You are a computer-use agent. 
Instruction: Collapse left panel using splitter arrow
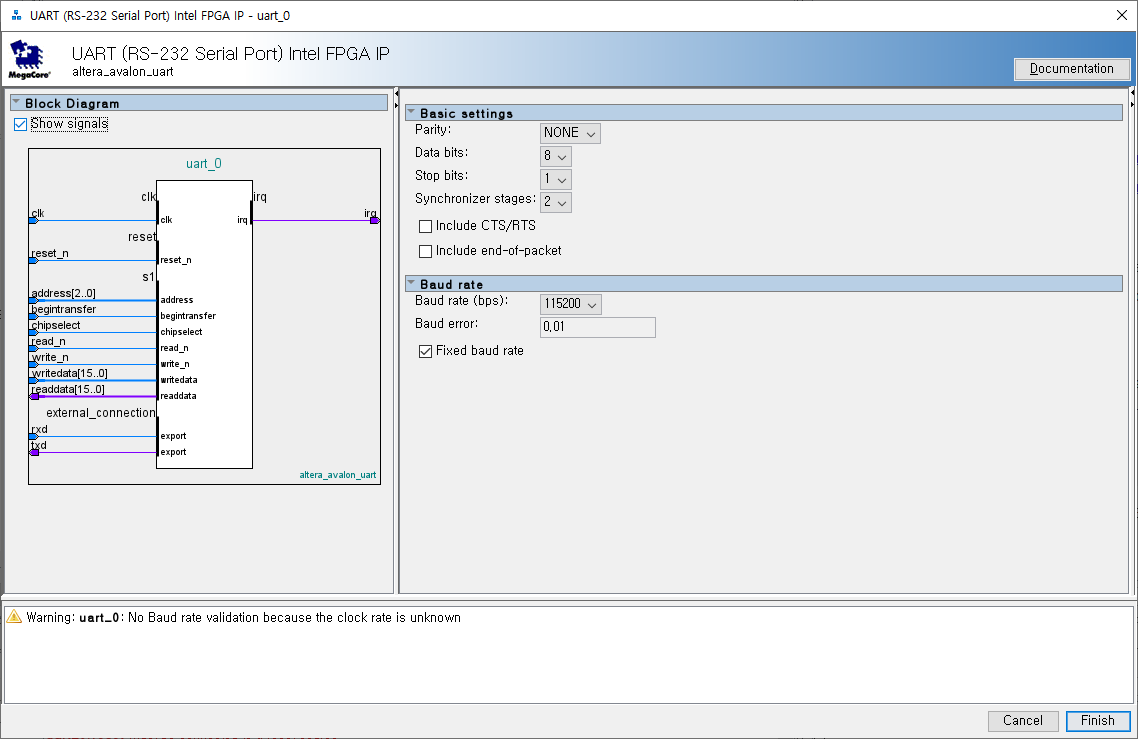point(396,94)
